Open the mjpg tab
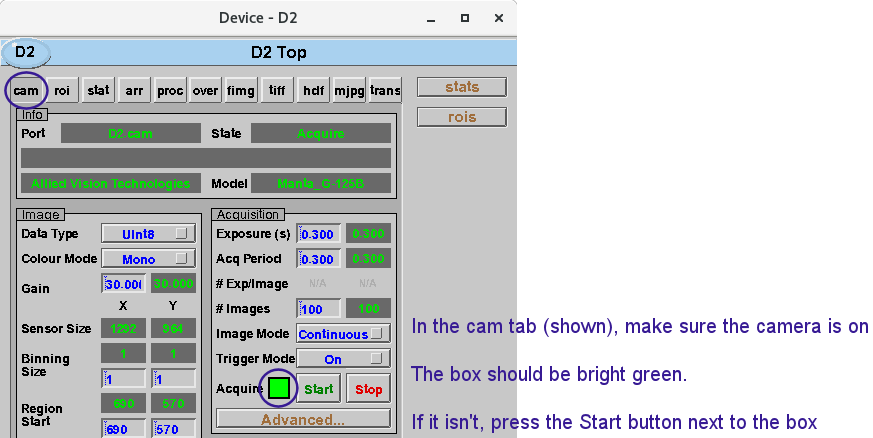This screenshot has height=438, width=873. tap(349, 90)
